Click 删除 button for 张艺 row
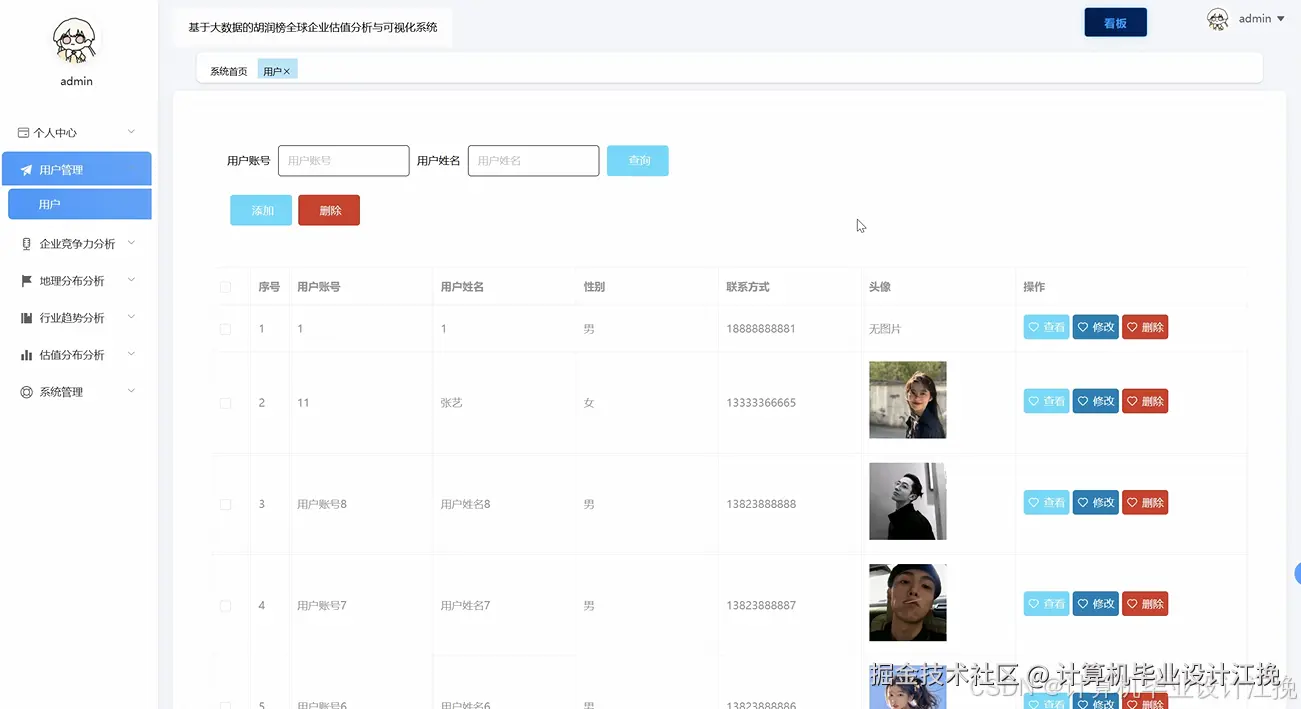The image size is (1301, 709). point(1145,401)
